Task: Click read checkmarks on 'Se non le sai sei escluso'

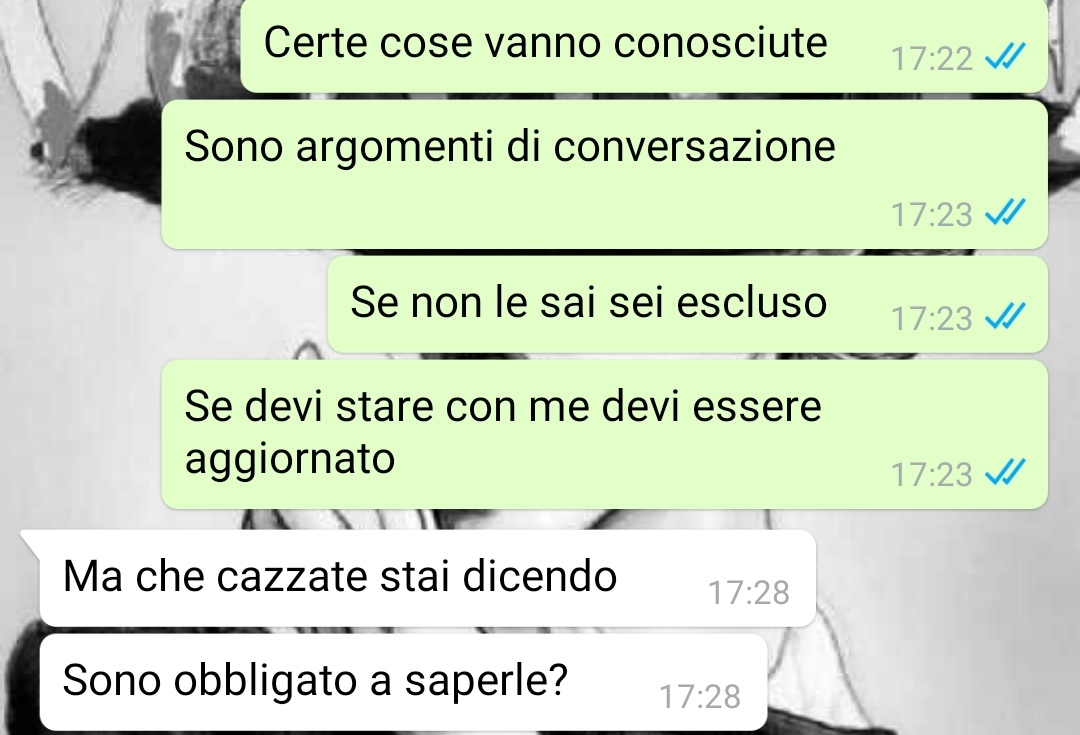Action: click(x=1005, y=316)
